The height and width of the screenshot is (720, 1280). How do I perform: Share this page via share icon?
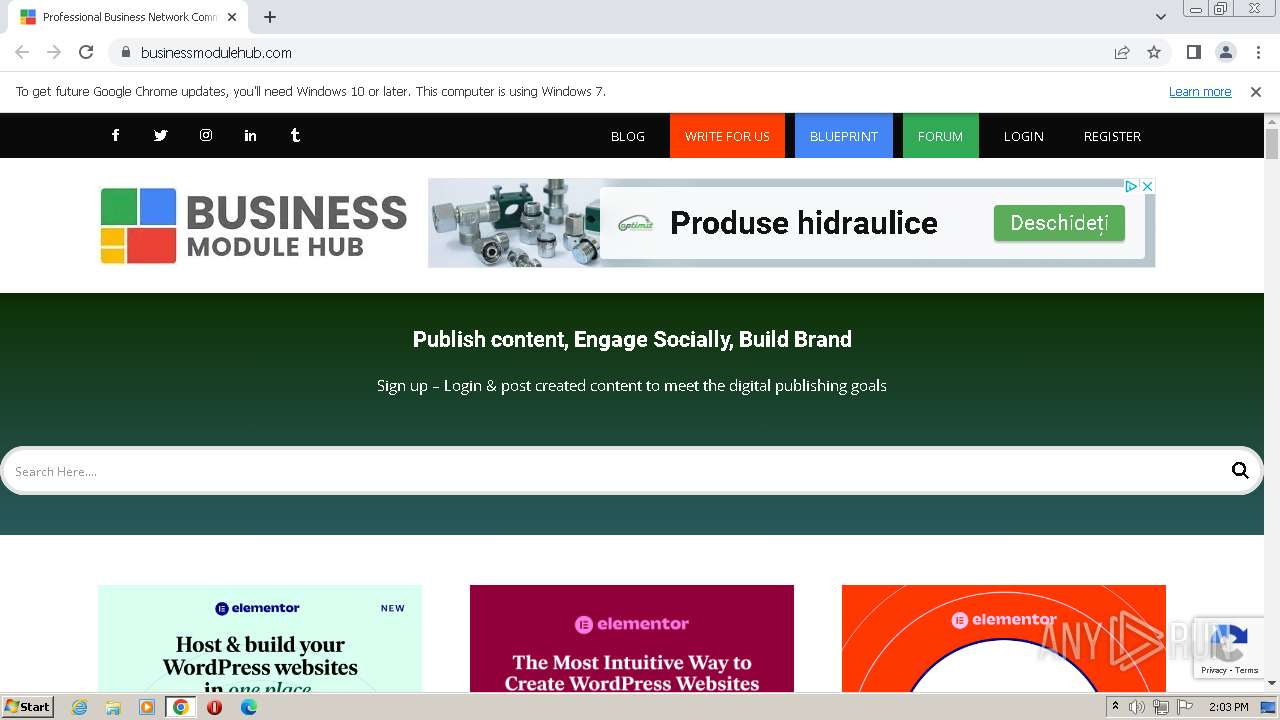[x=1122, y=52]
